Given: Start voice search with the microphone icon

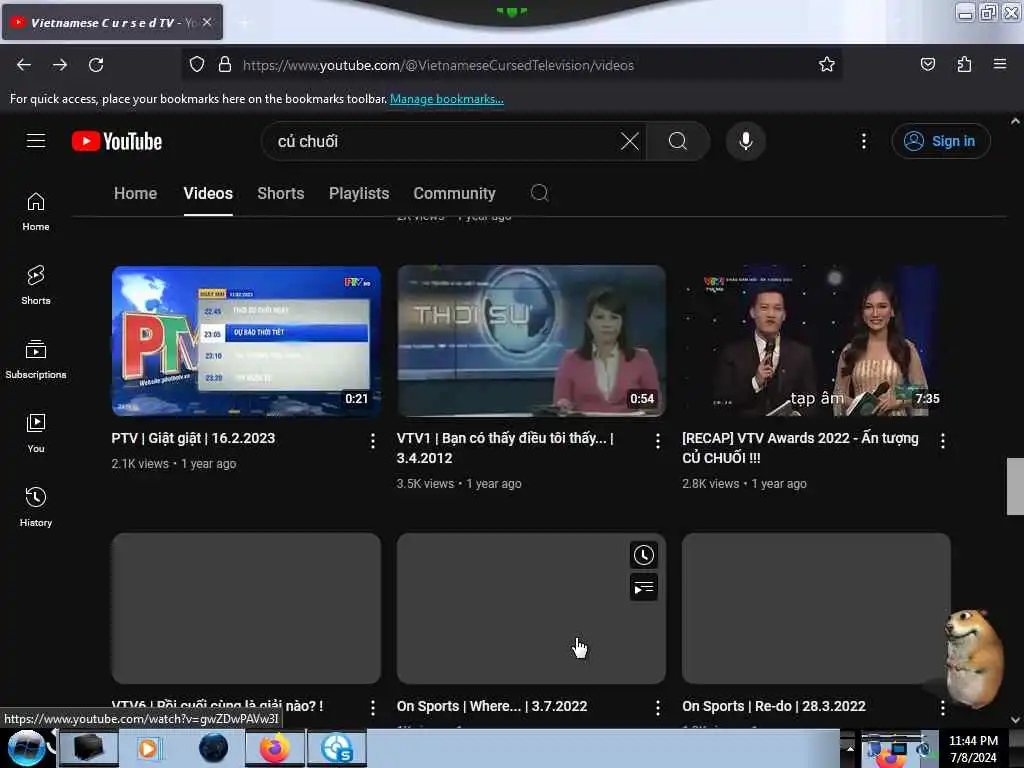Looking at the screenshot, I should [745, 141].
